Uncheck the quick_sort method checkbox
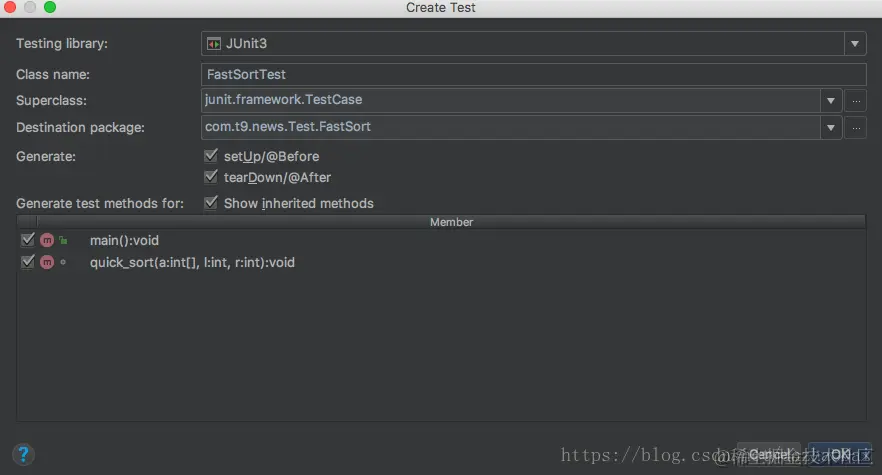882x475 pixels. click(x=28, y=262)
